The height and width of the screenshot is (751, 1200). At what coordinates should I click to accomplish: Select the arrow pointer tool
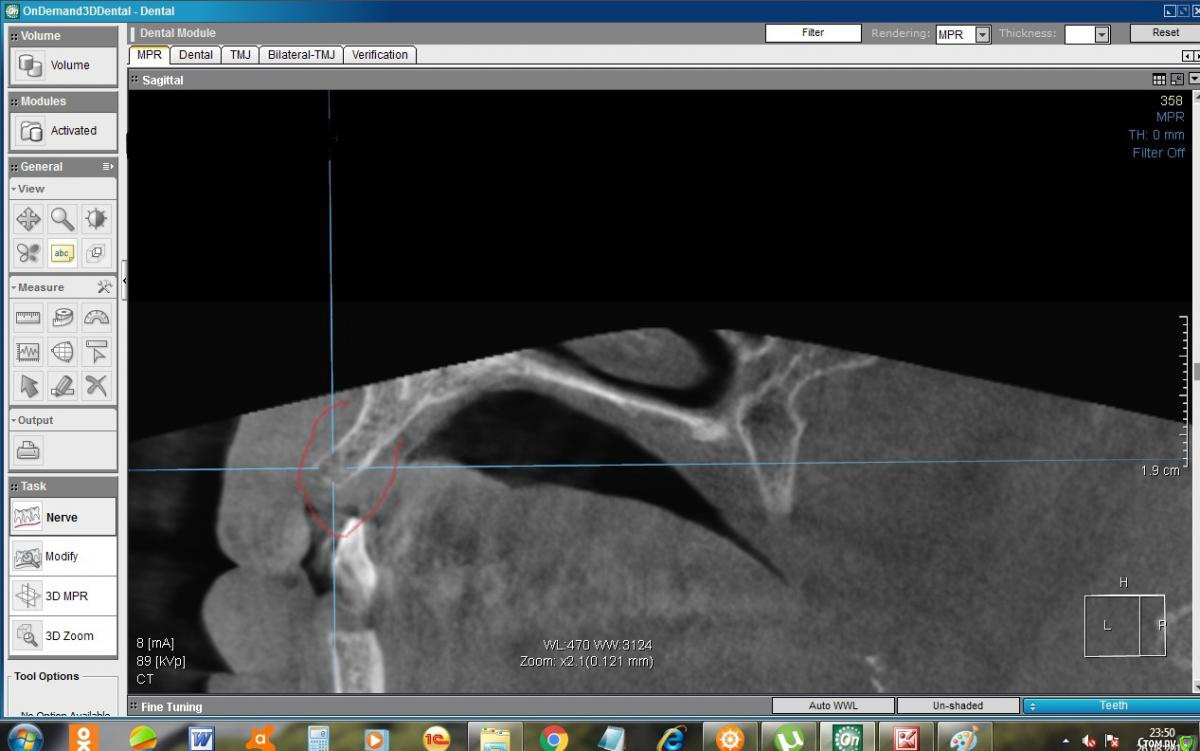(29, 385)
